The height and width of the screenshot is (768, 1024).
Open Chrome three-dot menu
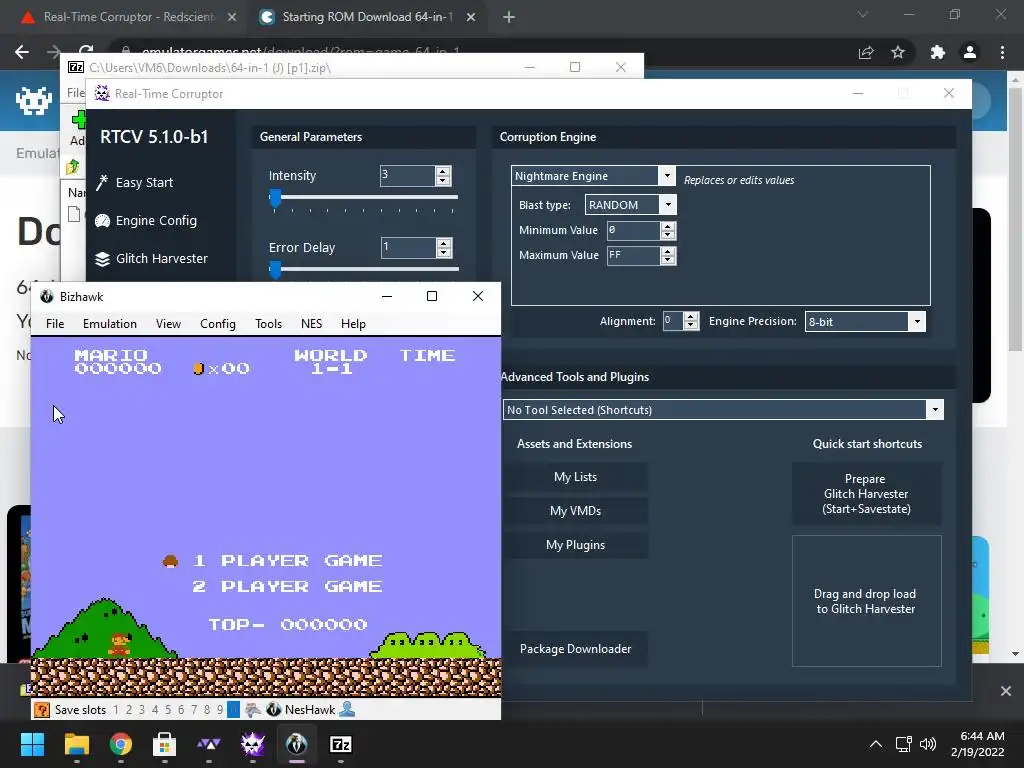pyautogui.click(x=1002, y=52)
